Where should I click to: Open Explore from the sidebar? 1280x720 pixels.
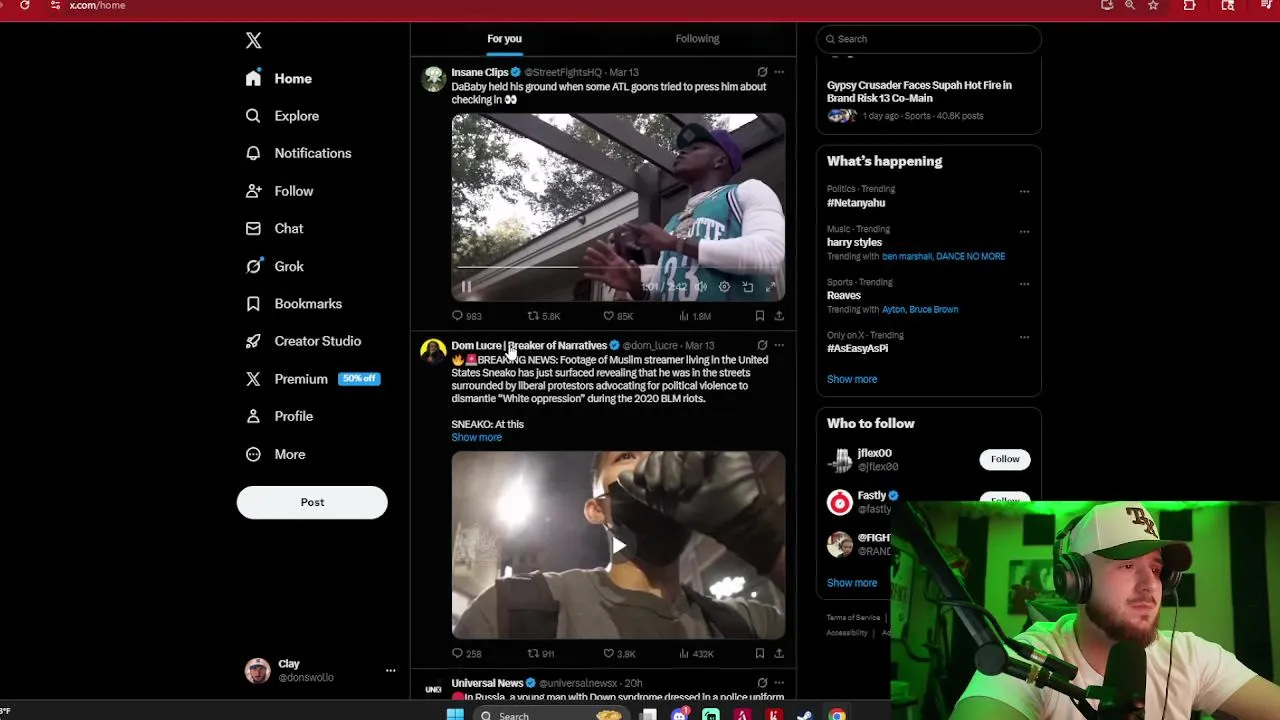282,116
